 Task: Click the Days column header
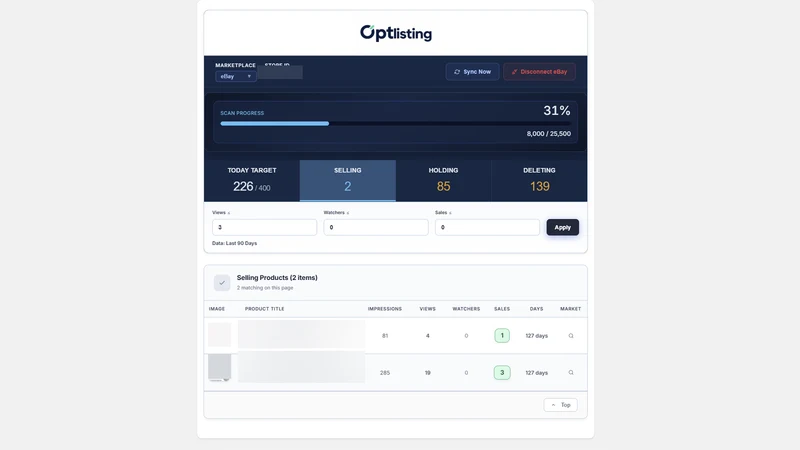pyautogui.click(x=536, y=309)
